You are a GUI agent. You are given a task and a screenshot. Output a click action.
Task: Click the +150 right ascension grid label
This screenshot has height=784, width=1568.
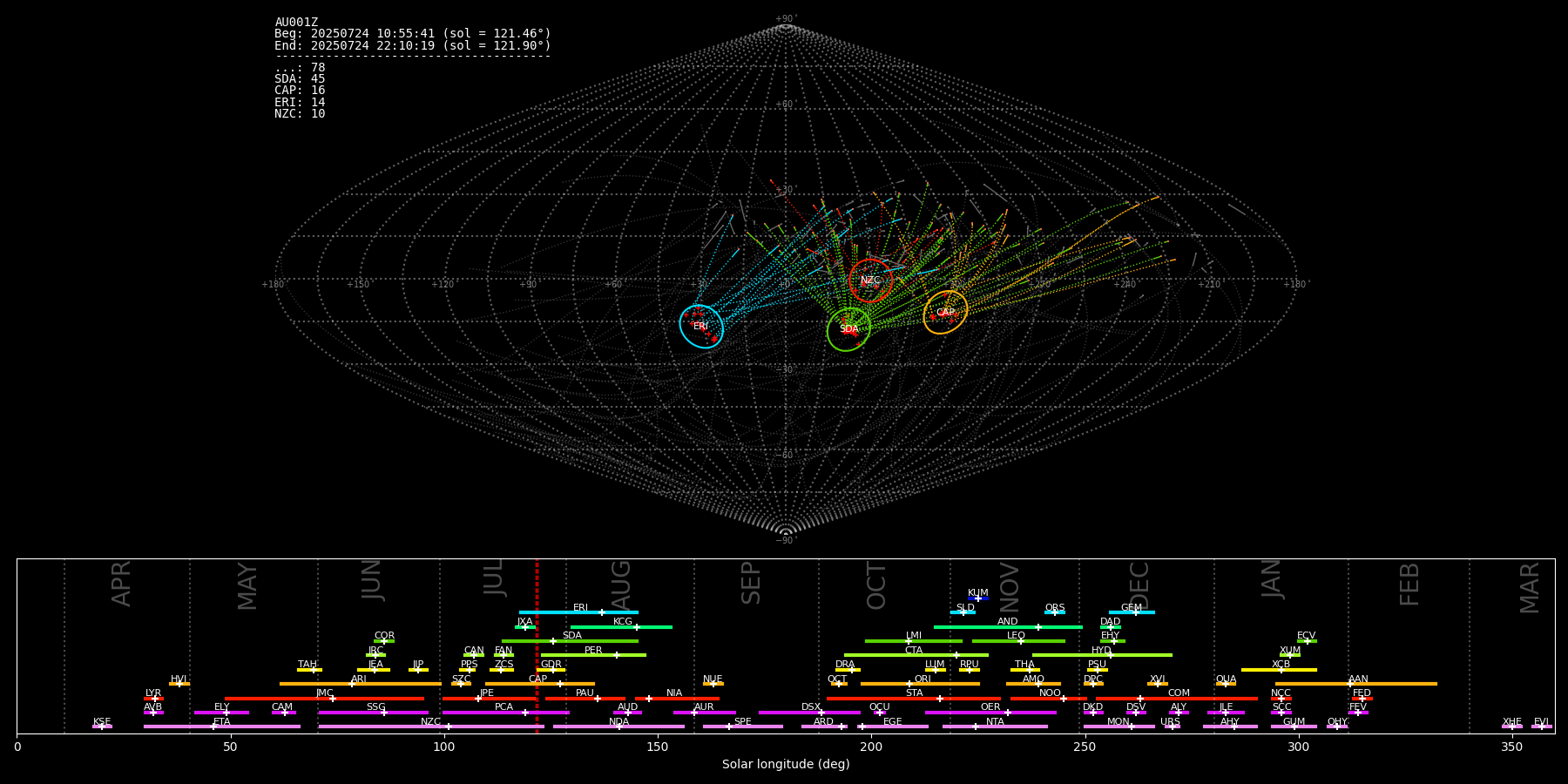(x=358, y=285)
